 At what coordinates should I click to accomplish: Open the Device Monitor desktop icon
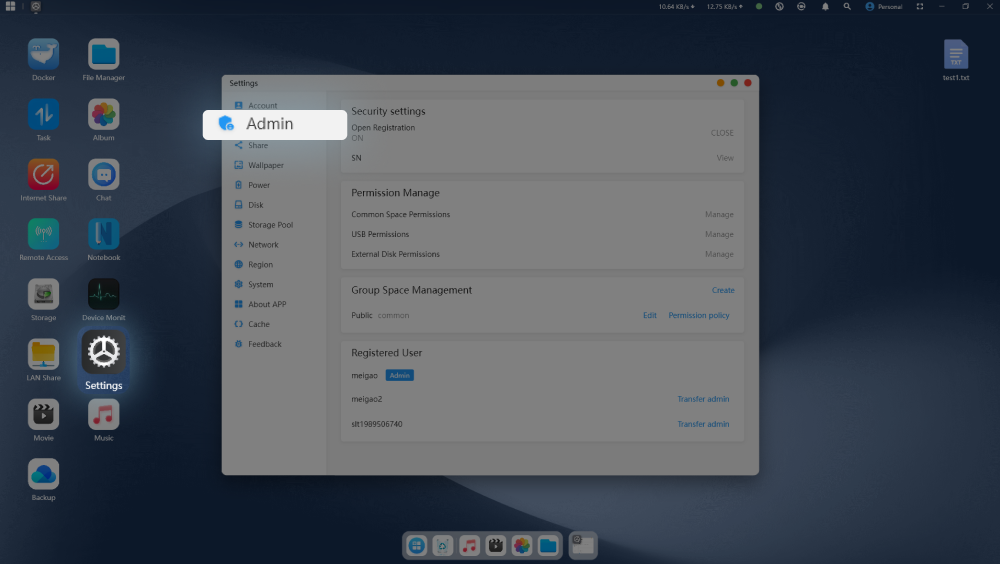pos(103,295)
